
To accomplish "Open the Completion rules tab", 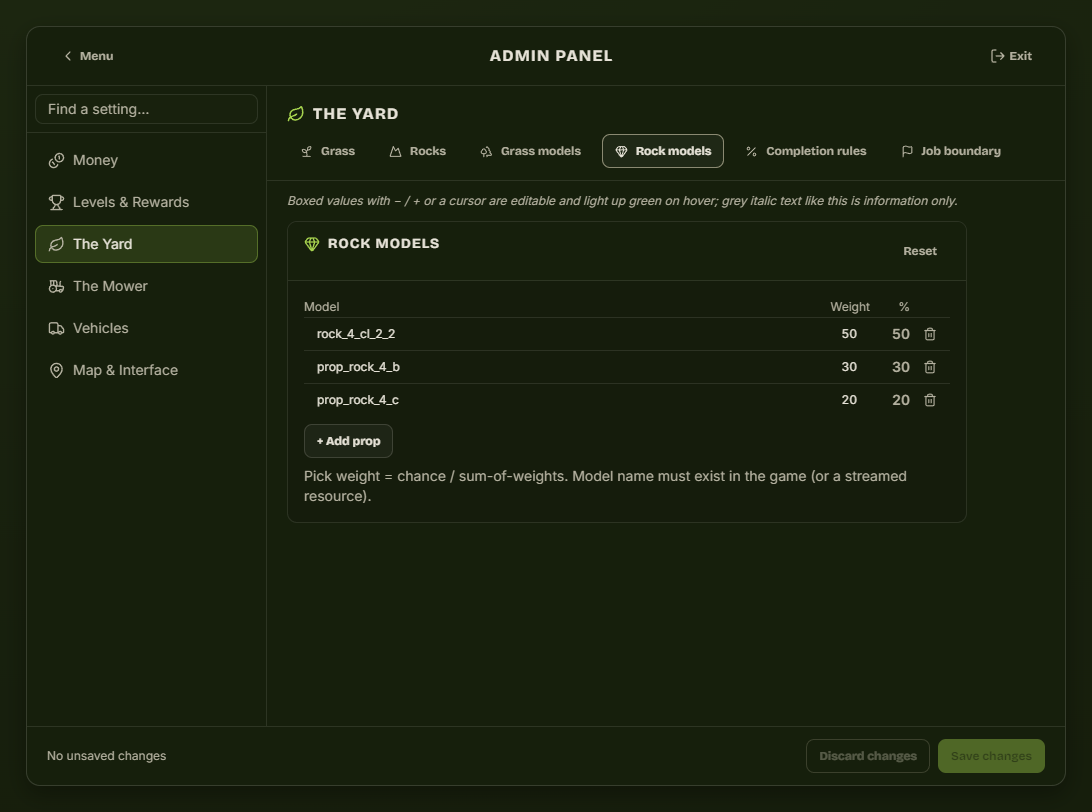I will pos(806,151).
